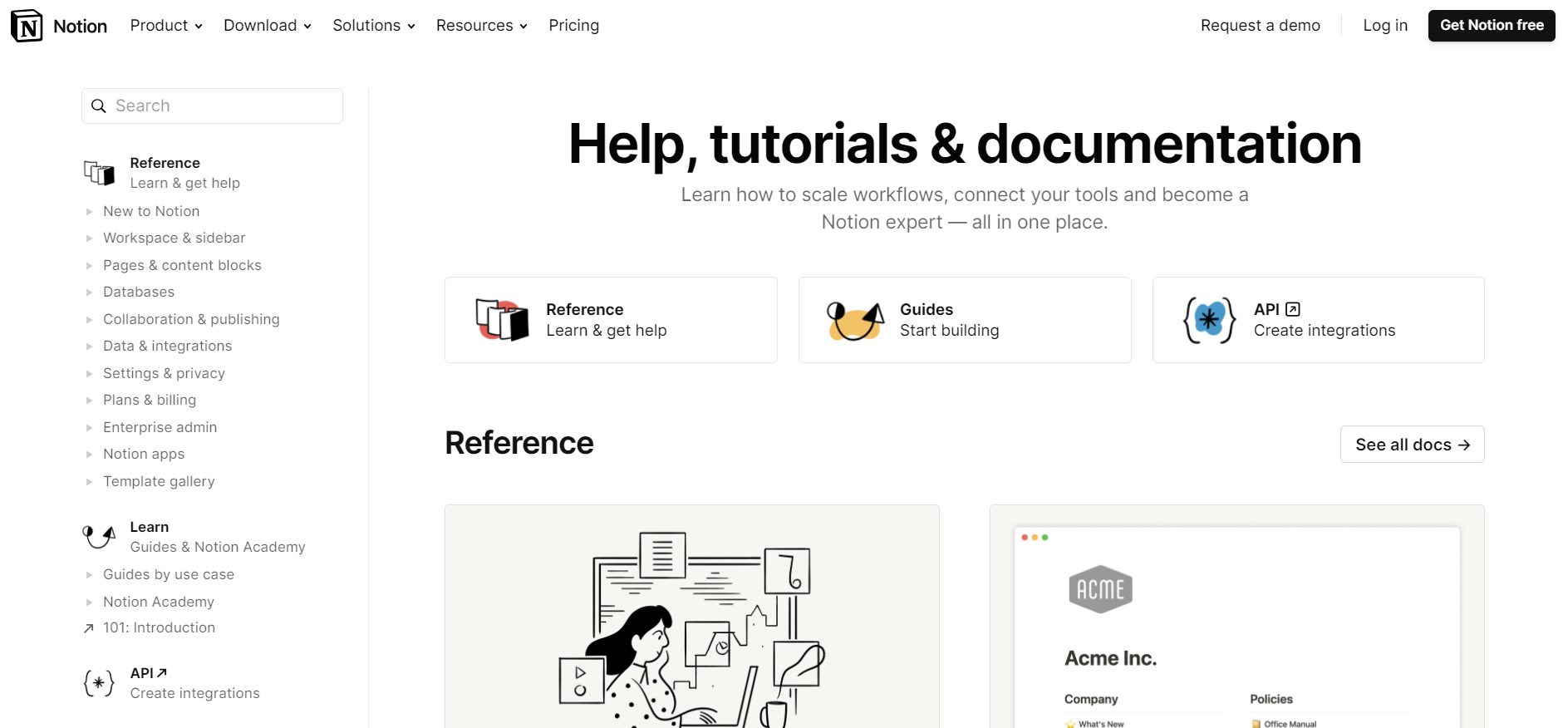Click the Notion wordmark text
This screenshot has width=1568, height=728.
pyautogui.click(x=80, y=27)
